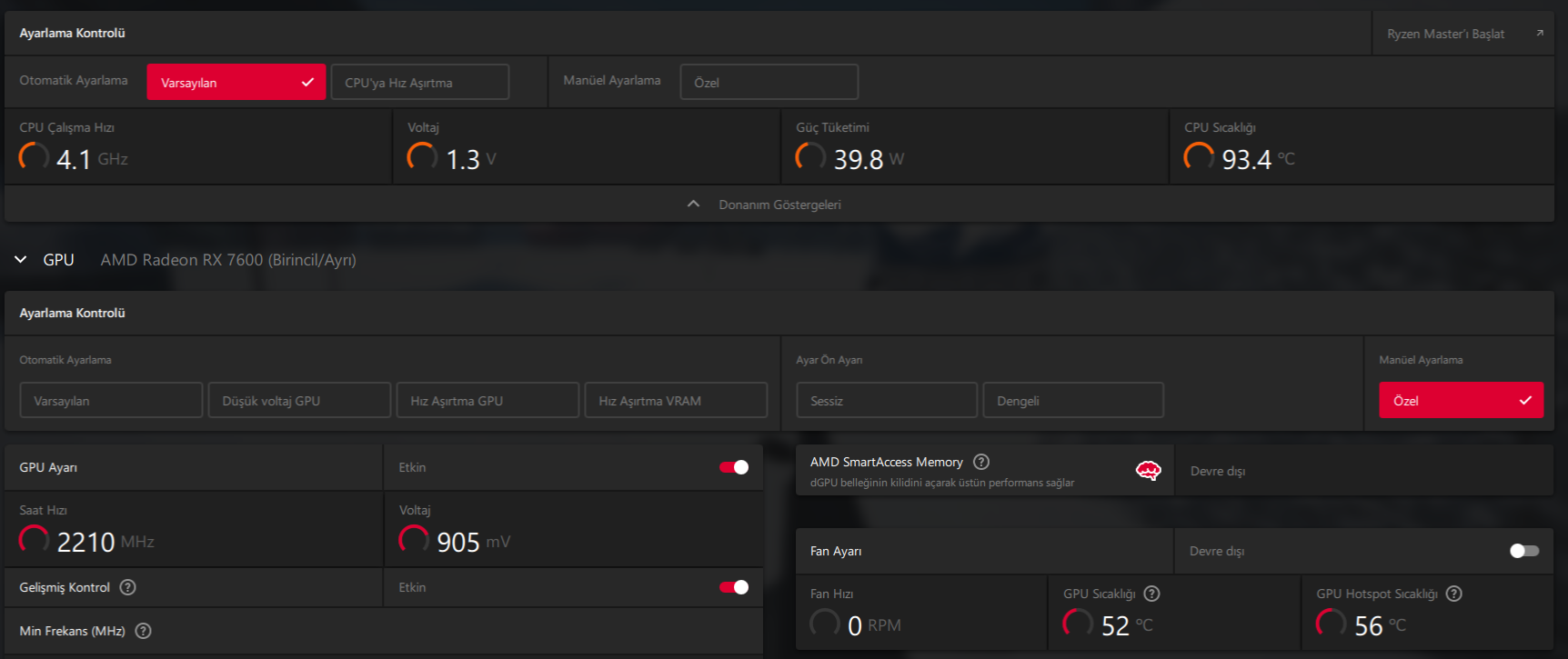Click help icon next to Gelişmiş Kontrol
The image size is (1568, 659).
[x=128, y=587]
